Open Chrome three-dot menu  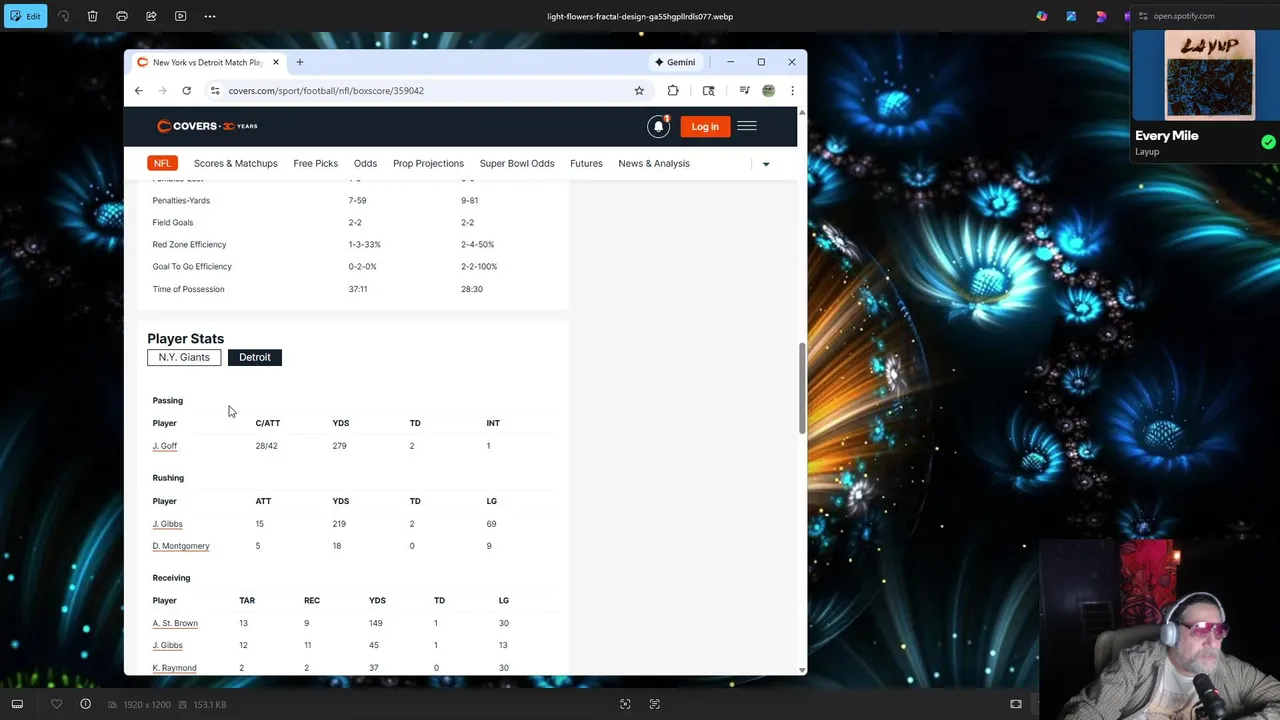(792, 90)
